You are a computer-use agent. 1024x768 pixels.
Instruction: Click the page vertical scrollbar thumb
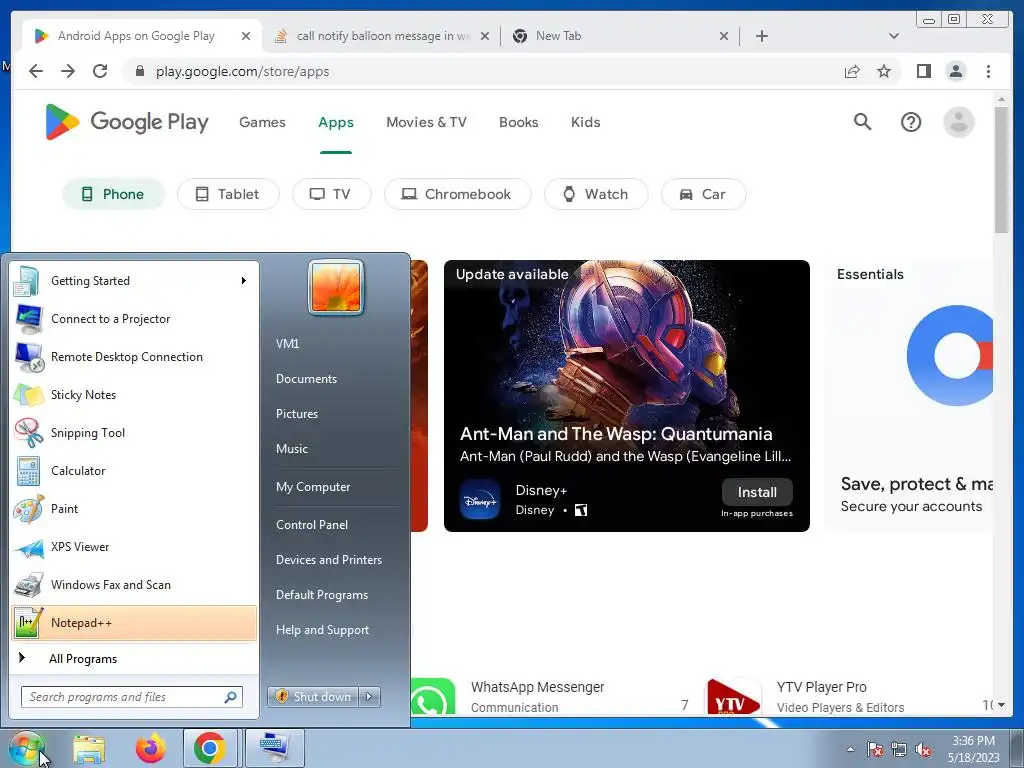click(x=1001, y=168)
